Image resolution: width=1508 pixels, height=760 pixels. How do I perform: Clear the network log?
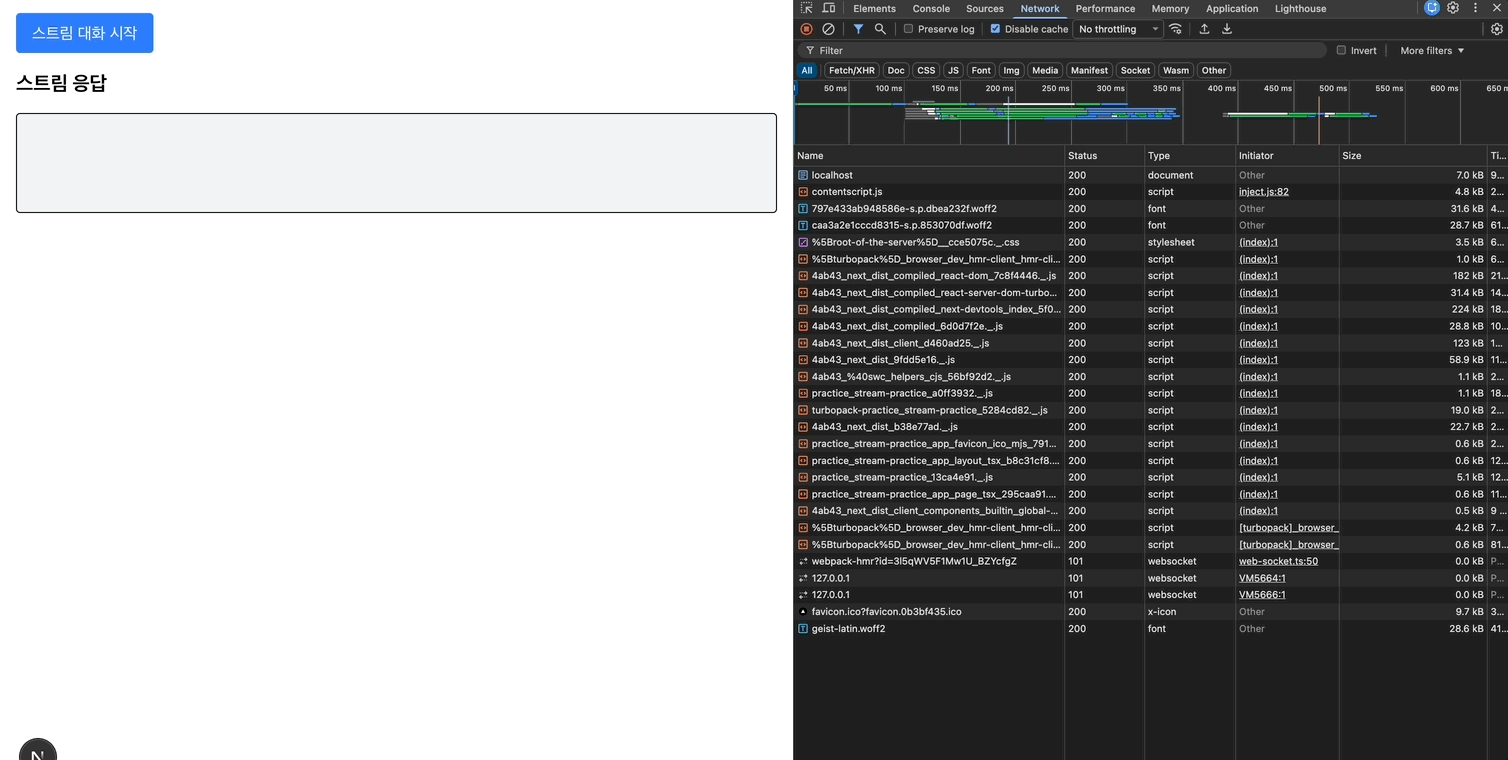(x=828, y=29)
